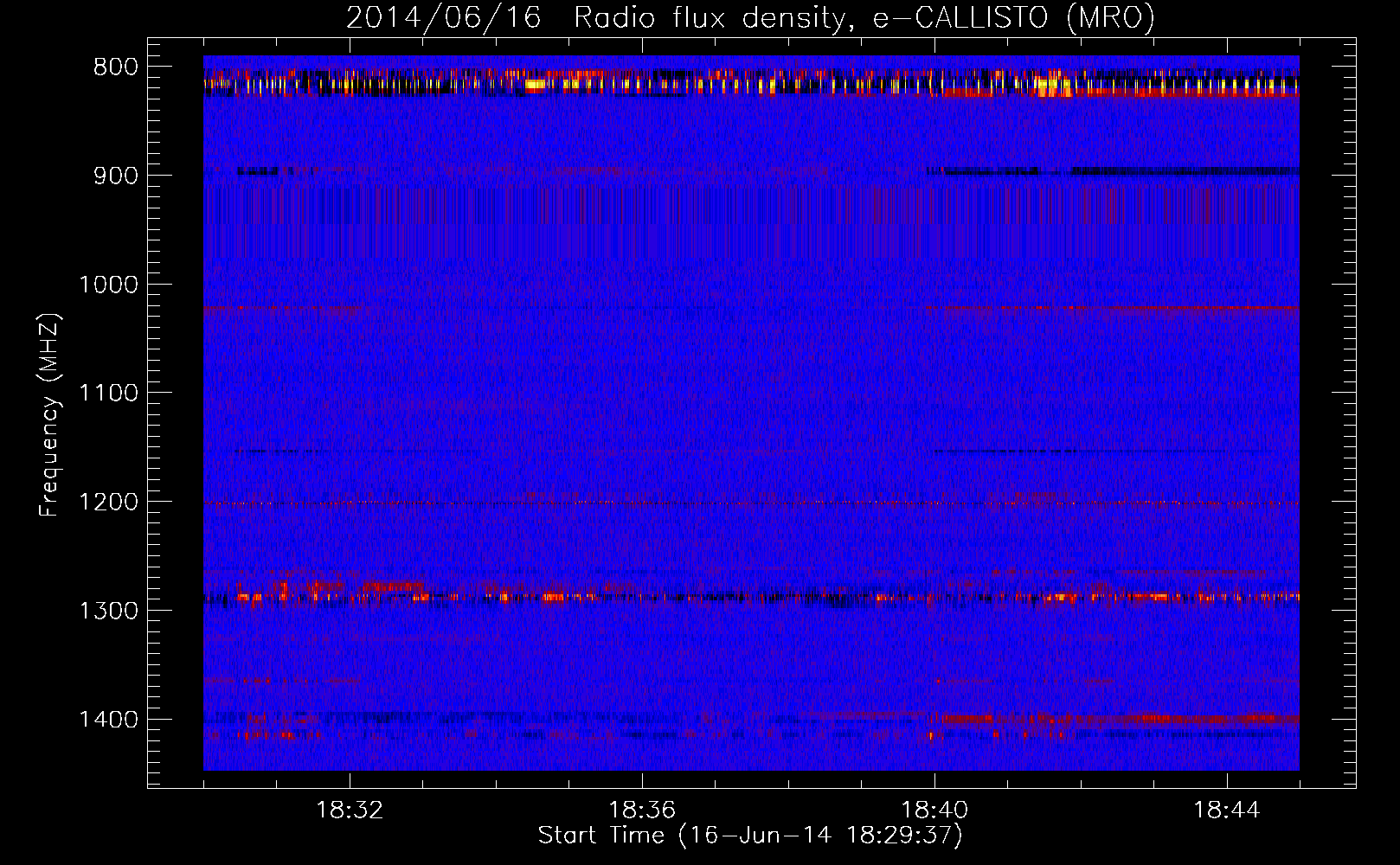Click the 1200 frequency tick label
Viewport: 1400px width, 865px height.
[108, 503]
